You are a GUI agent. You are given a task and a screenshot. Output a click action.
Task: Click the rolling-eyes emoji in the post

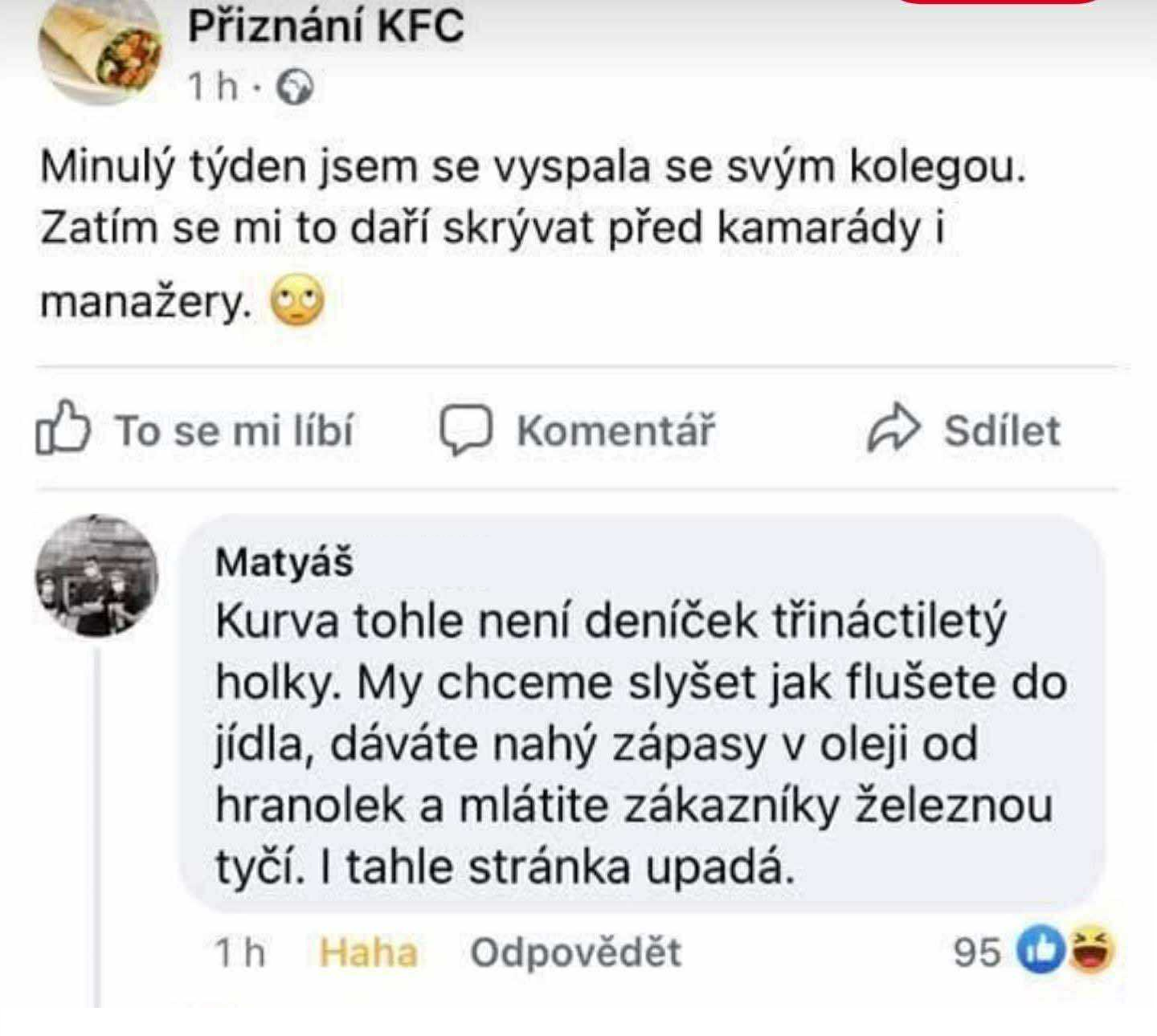[x=297, y=303]
